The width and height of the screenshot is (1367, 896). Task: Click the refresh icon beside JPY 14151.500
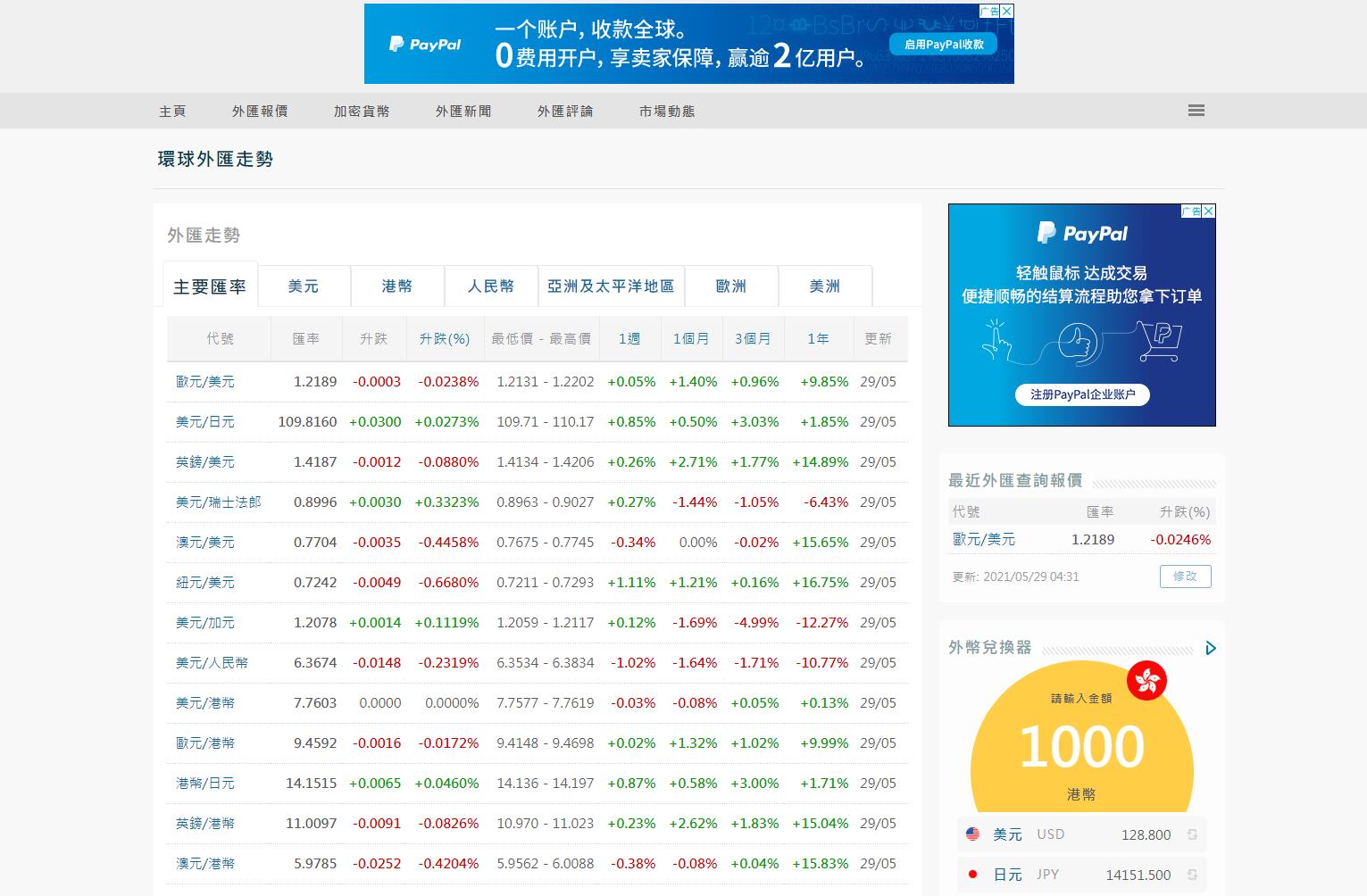tap(1192, 875)
